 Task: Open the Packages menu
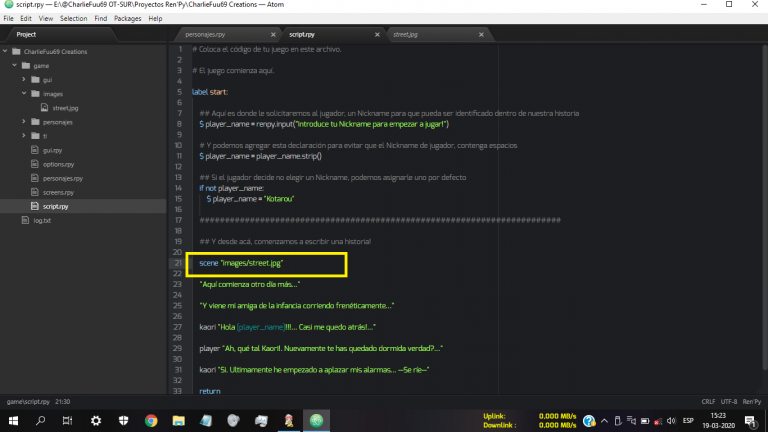[127, 18]
